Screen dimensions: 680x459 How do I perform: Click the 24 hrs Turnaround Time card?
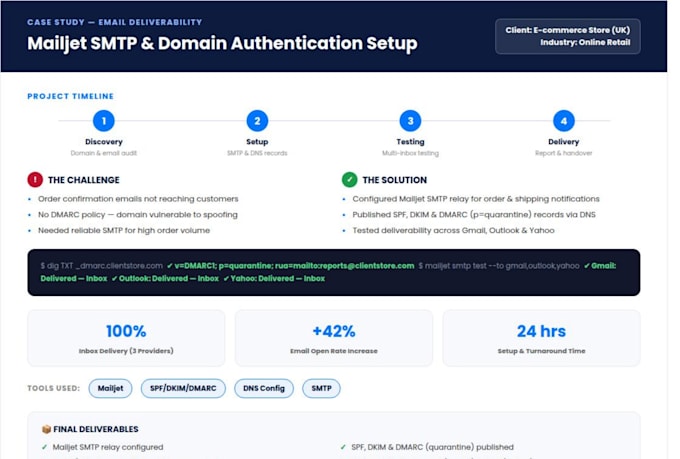point(541,338)
